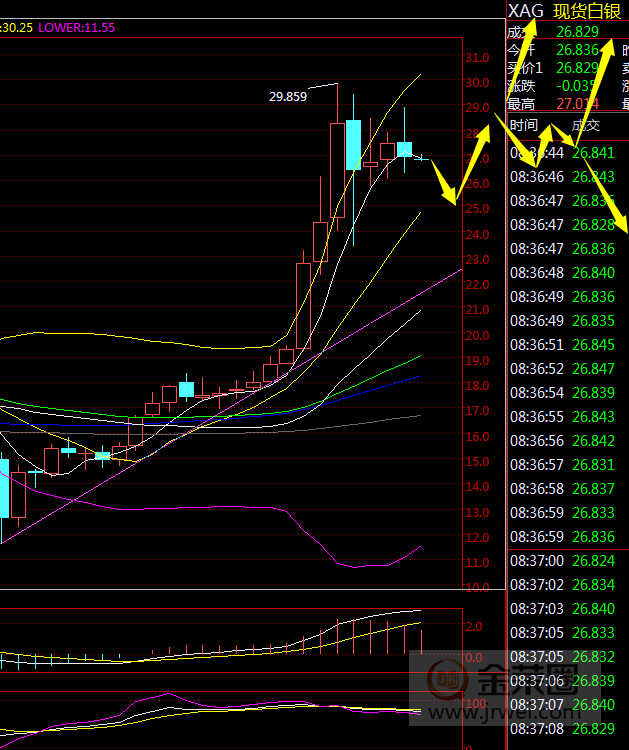629x750 pixels.
Task: Select the 08:36:57 tick time
Action: tap(537, 464)
